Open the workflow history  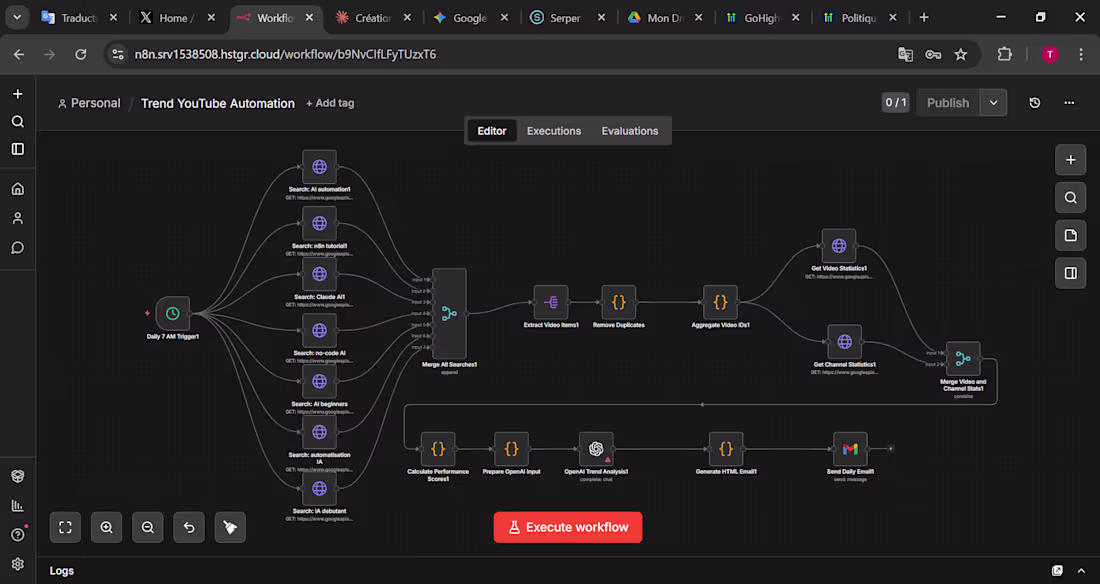pyautogui.click(x=1035, y=102)
